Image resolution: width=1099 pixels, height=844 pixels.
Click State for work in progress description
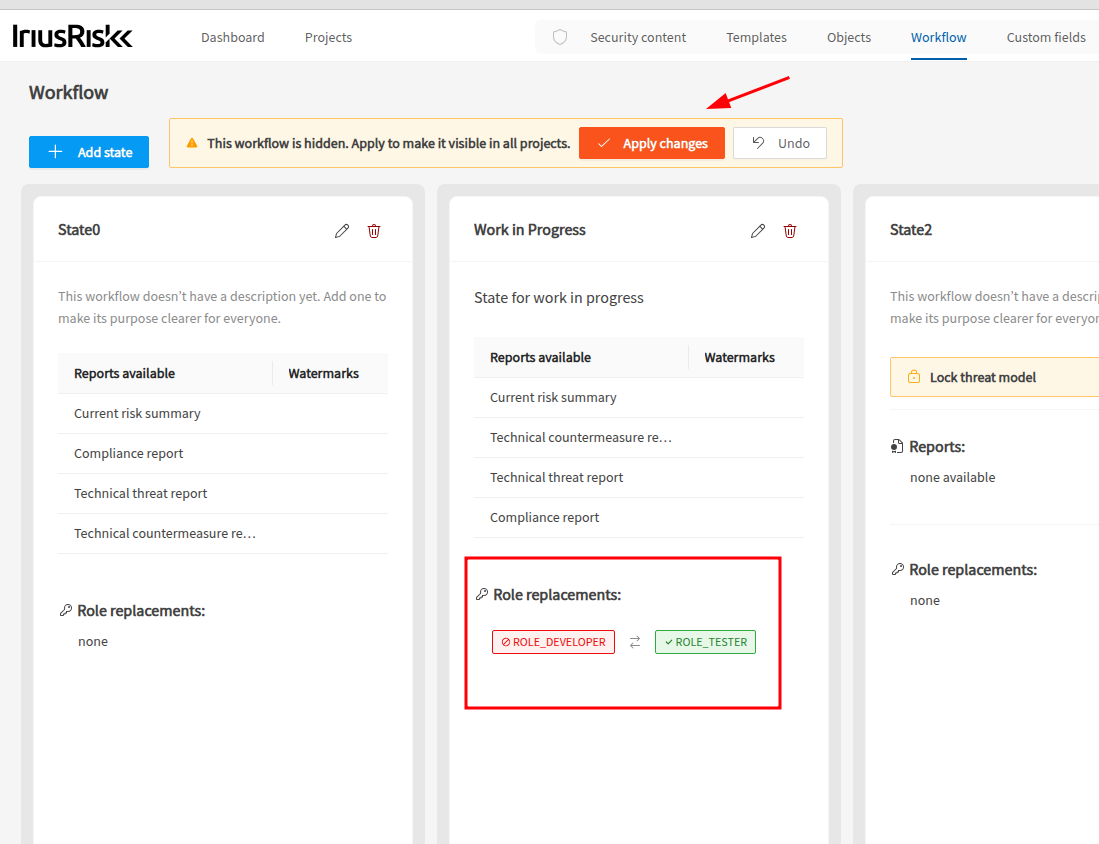[559, 298]
